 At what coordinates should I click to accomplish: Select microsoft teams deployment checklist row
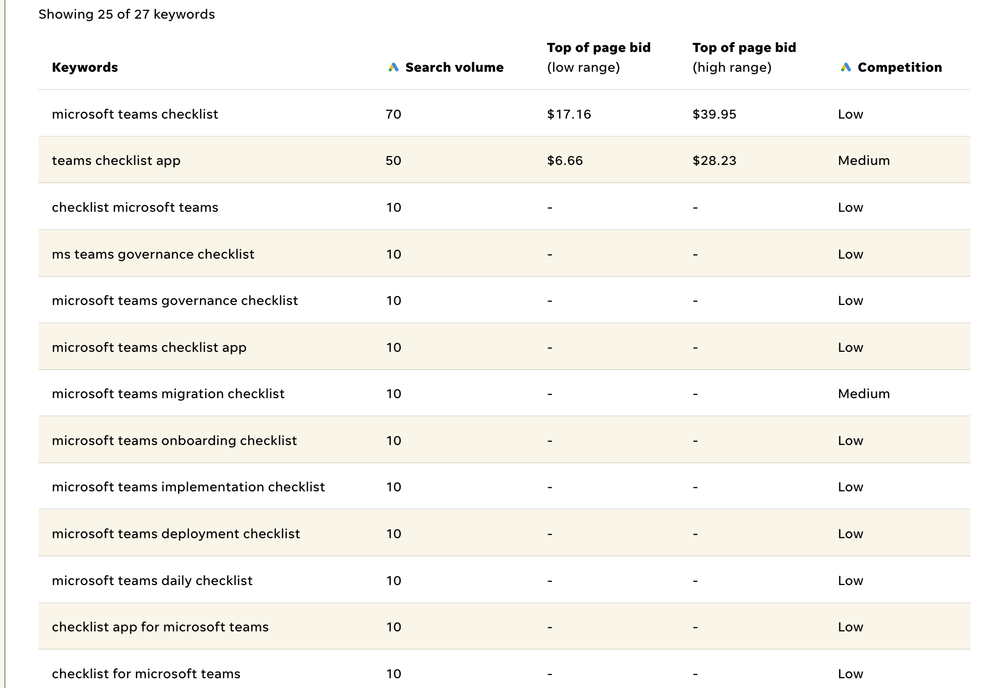[504, 533]
